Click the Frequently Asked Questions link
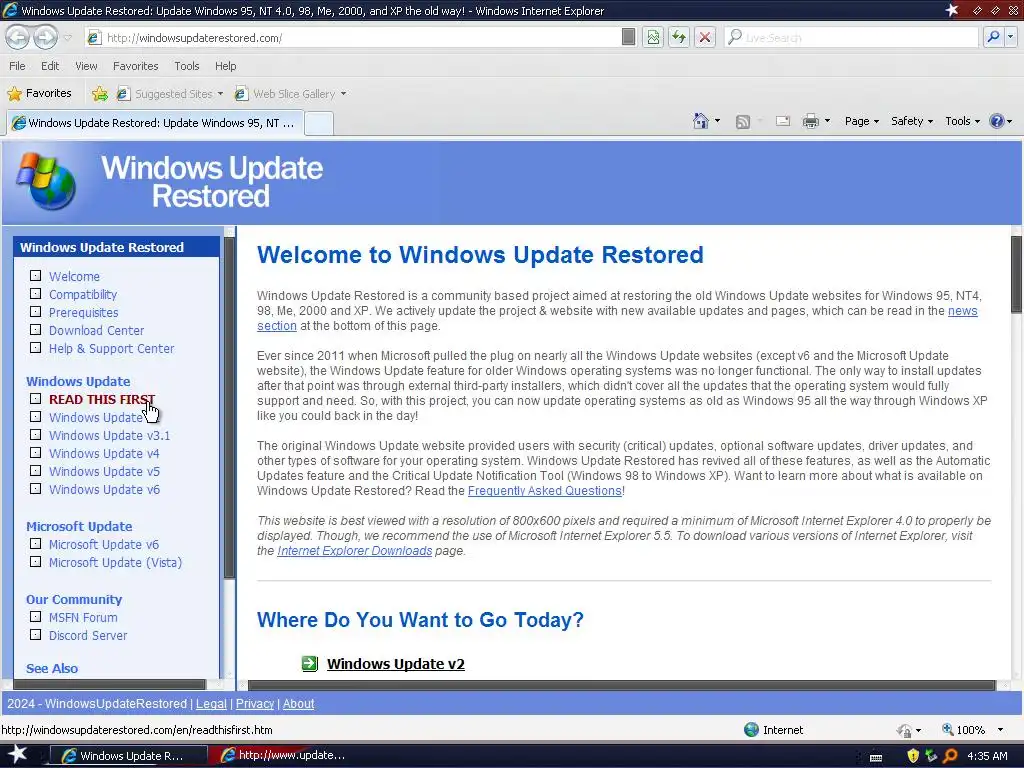Image resolution: width=1024 pixels, height=768 pixels. (545, 490)
